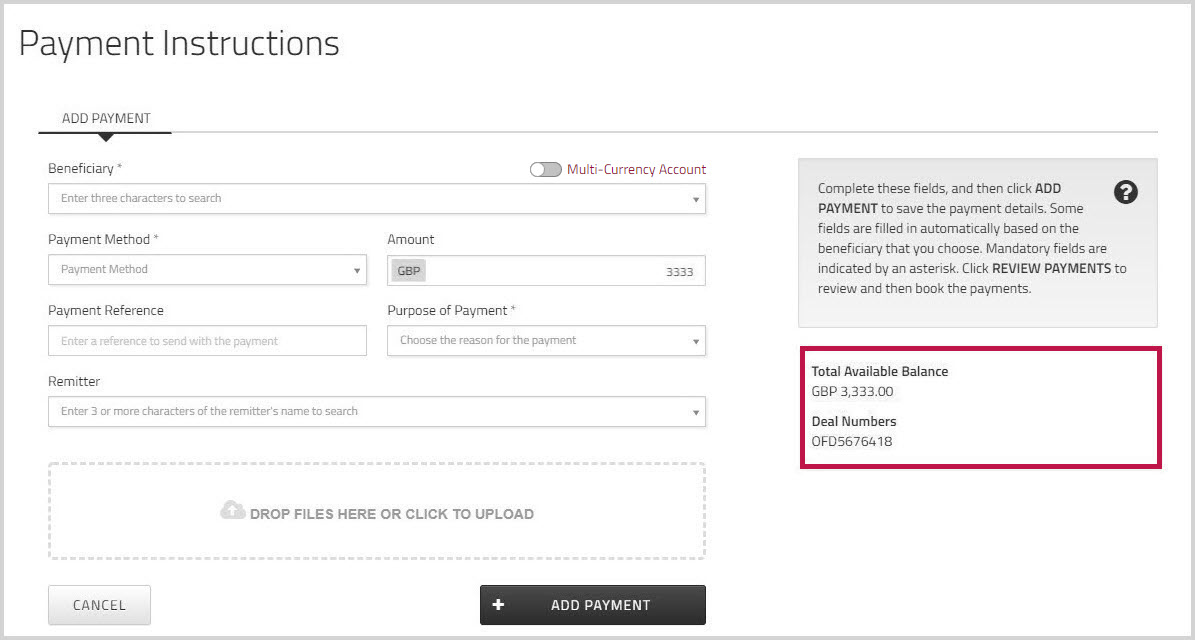Click the drop files upload area
Screen dimensions: 1195x640
(376, 511)
